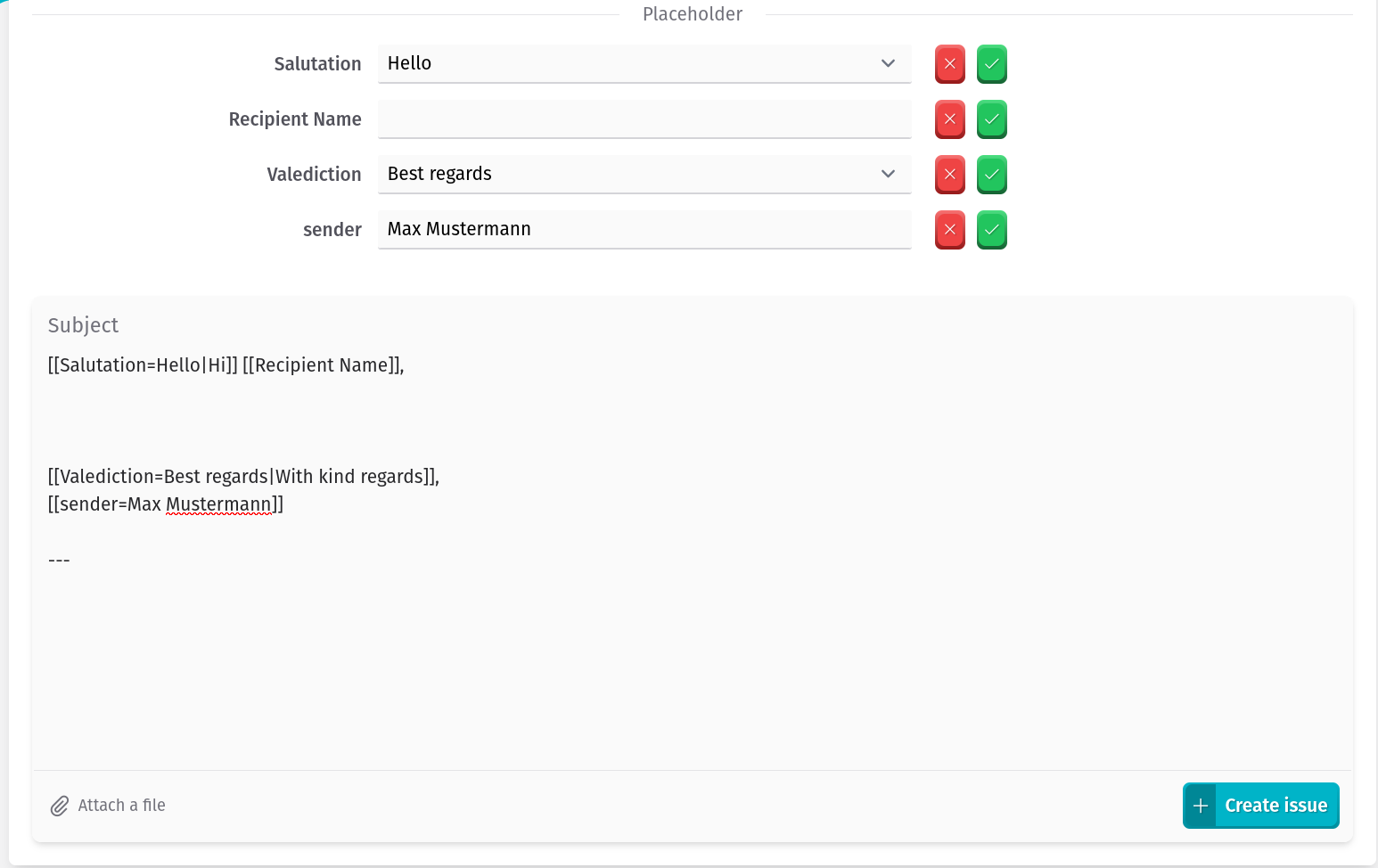
Task: Click red X button beside Salutation
Action: click(949, 64)
